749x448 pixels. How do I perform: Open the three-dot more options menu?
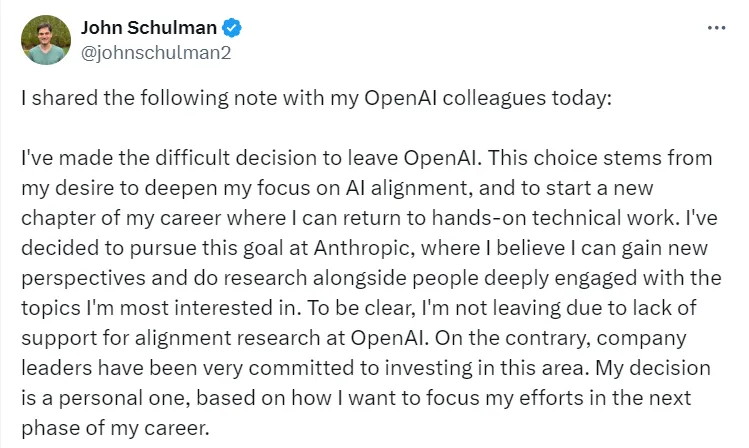[x=716, y=27]
